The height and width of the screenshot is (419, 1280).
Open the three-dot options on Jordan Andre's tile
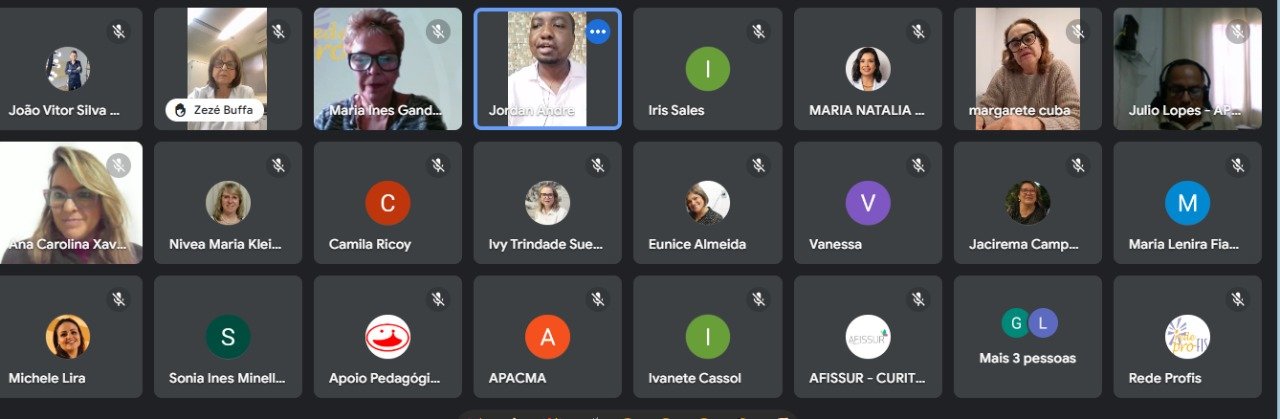tap(598, 32)
